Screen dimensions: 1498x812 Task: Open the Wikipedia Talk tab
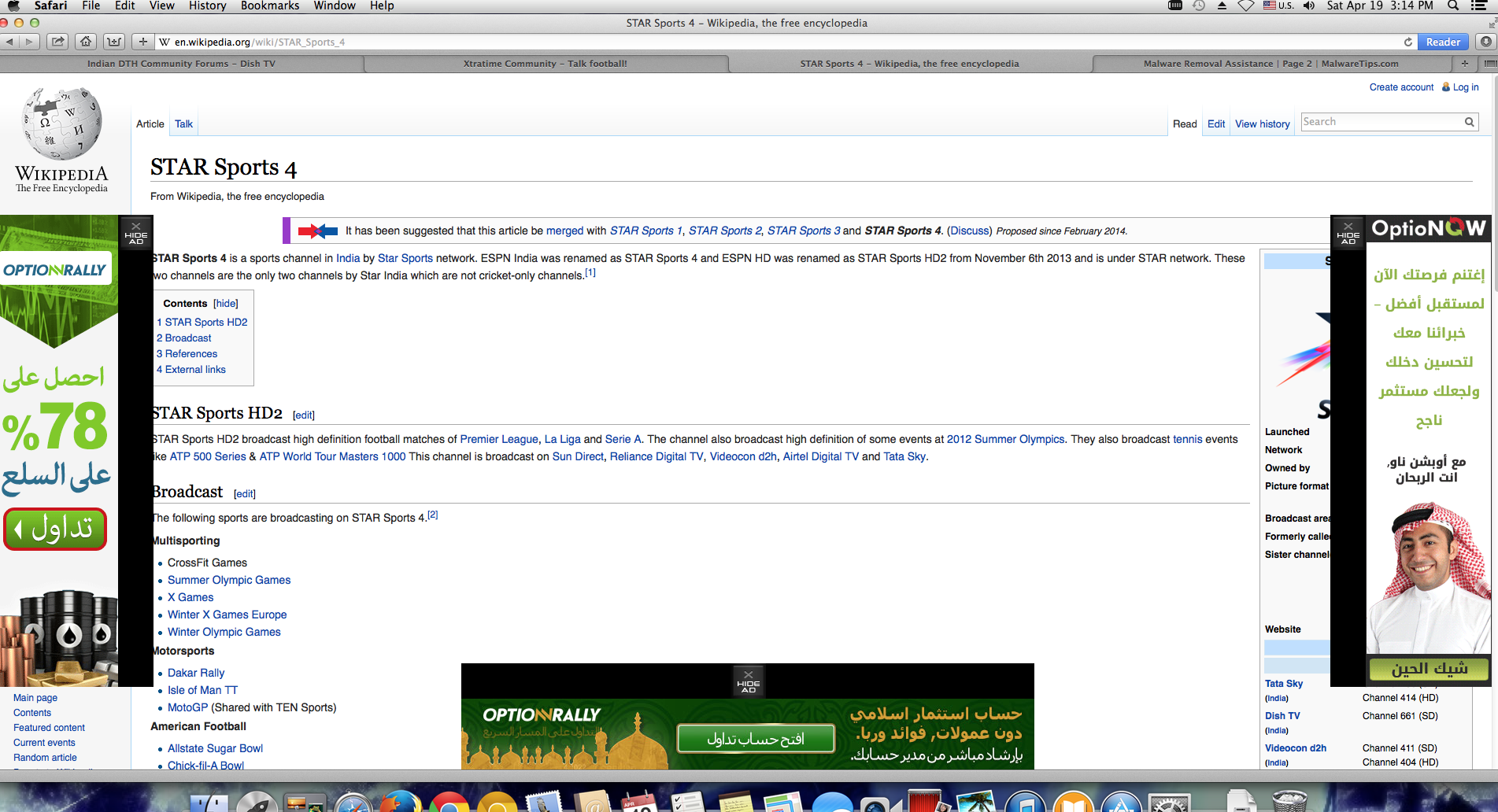click(183, 124)
